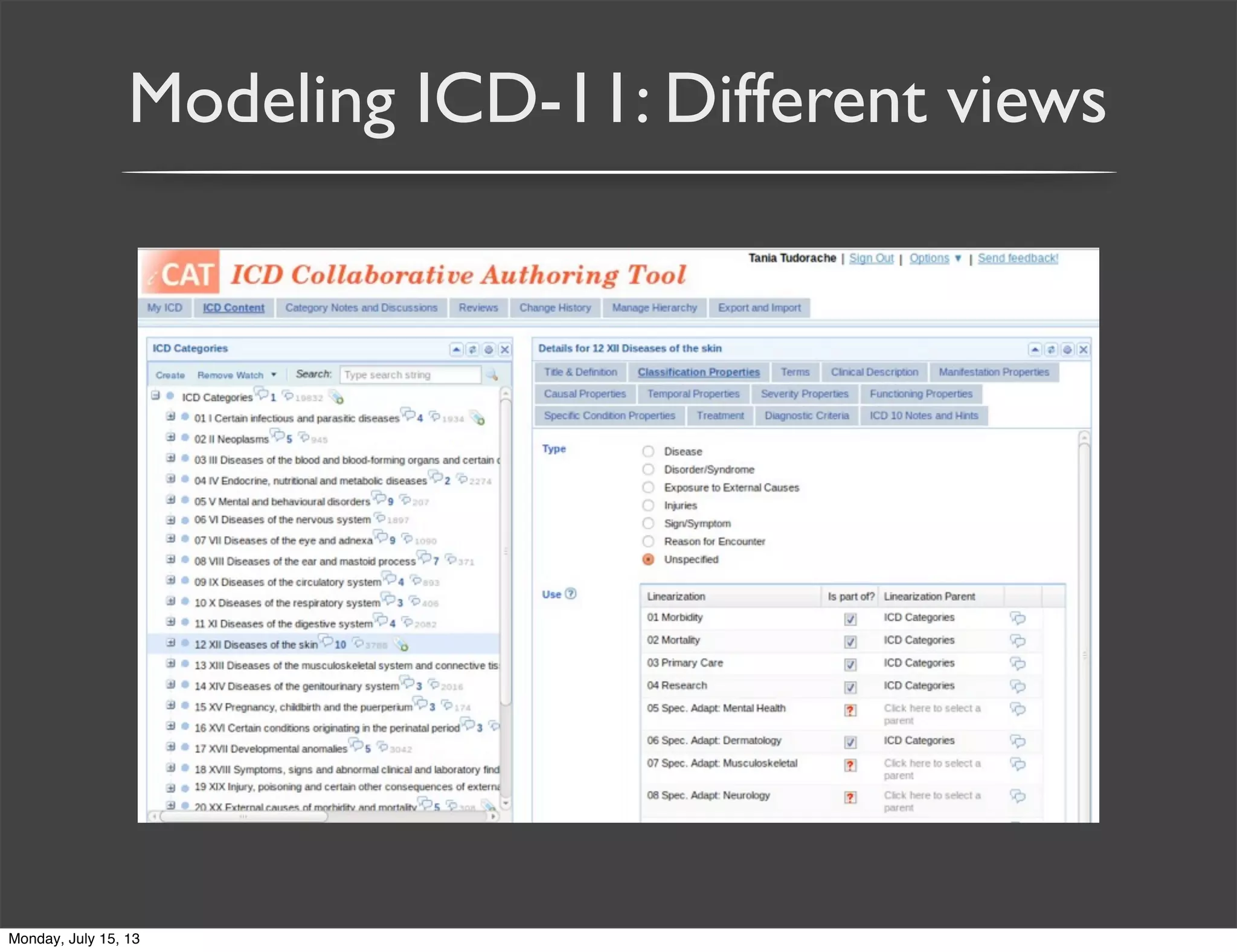Select 14 Diseases of the genitourinary system

click(x=297, y=686)
